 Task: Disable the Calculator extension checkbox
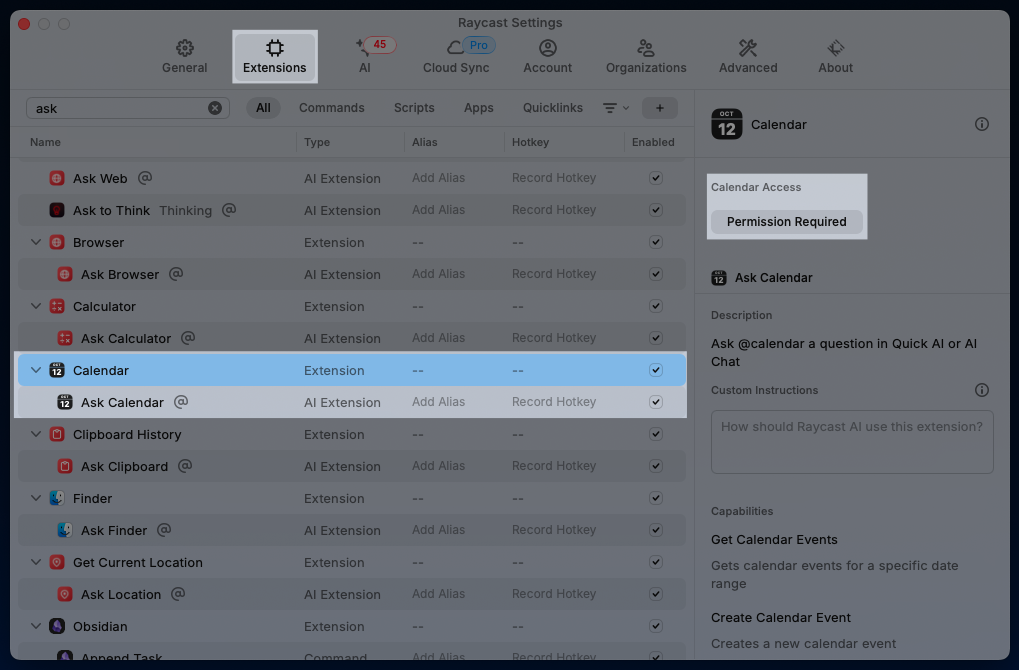click(656, 306)
